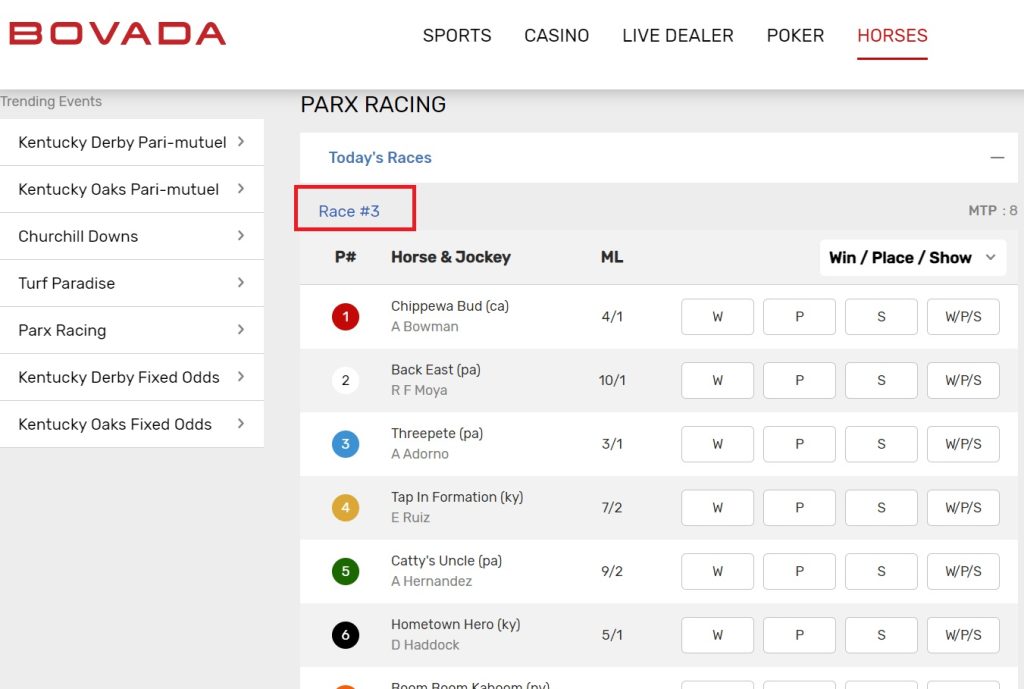1024x689 pixels.
Task: Open the Win / Place / Show dropdown
Action: click(912, 257)
